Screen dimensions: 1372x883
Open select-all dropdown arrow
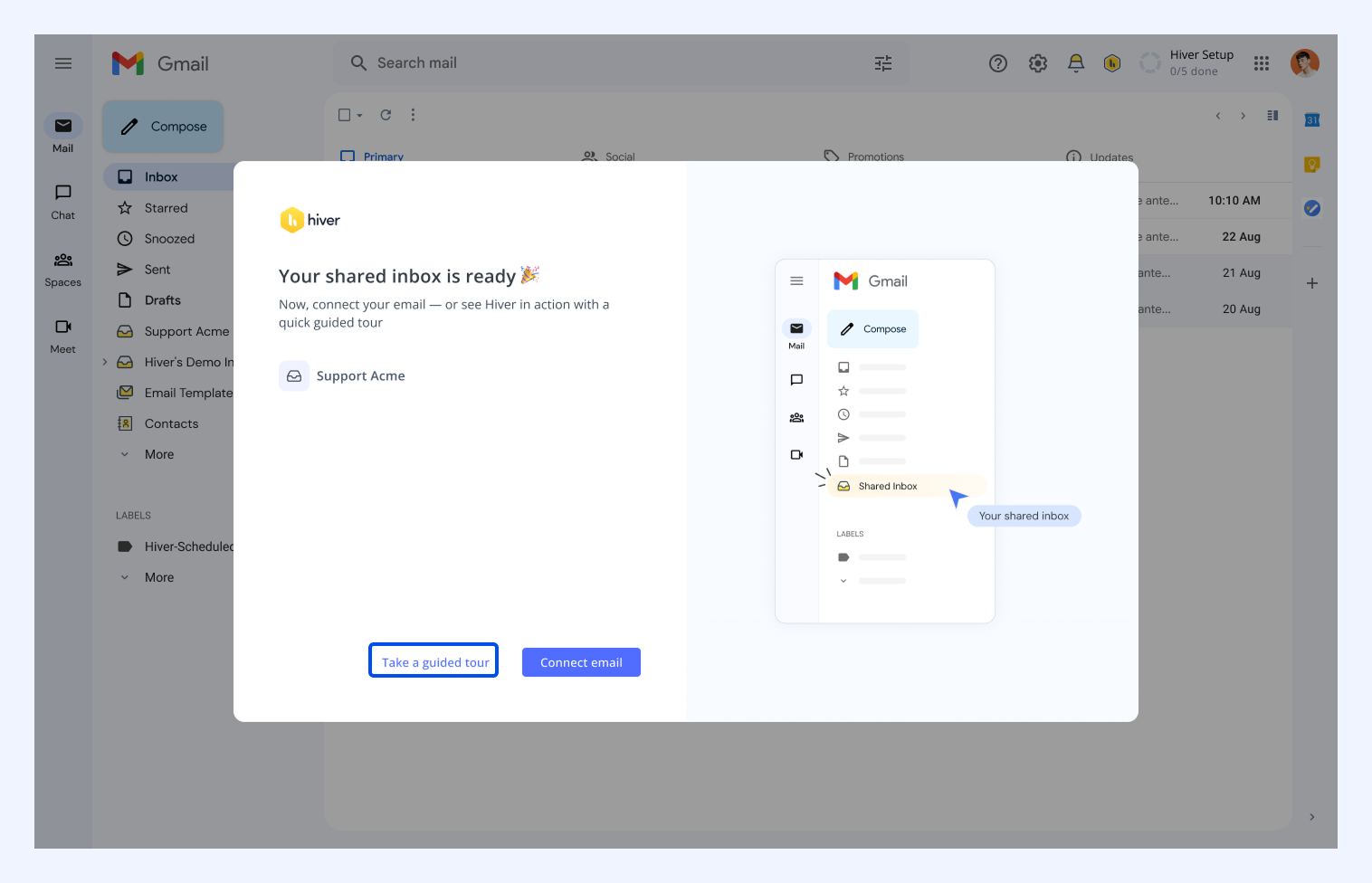(359, 116)
